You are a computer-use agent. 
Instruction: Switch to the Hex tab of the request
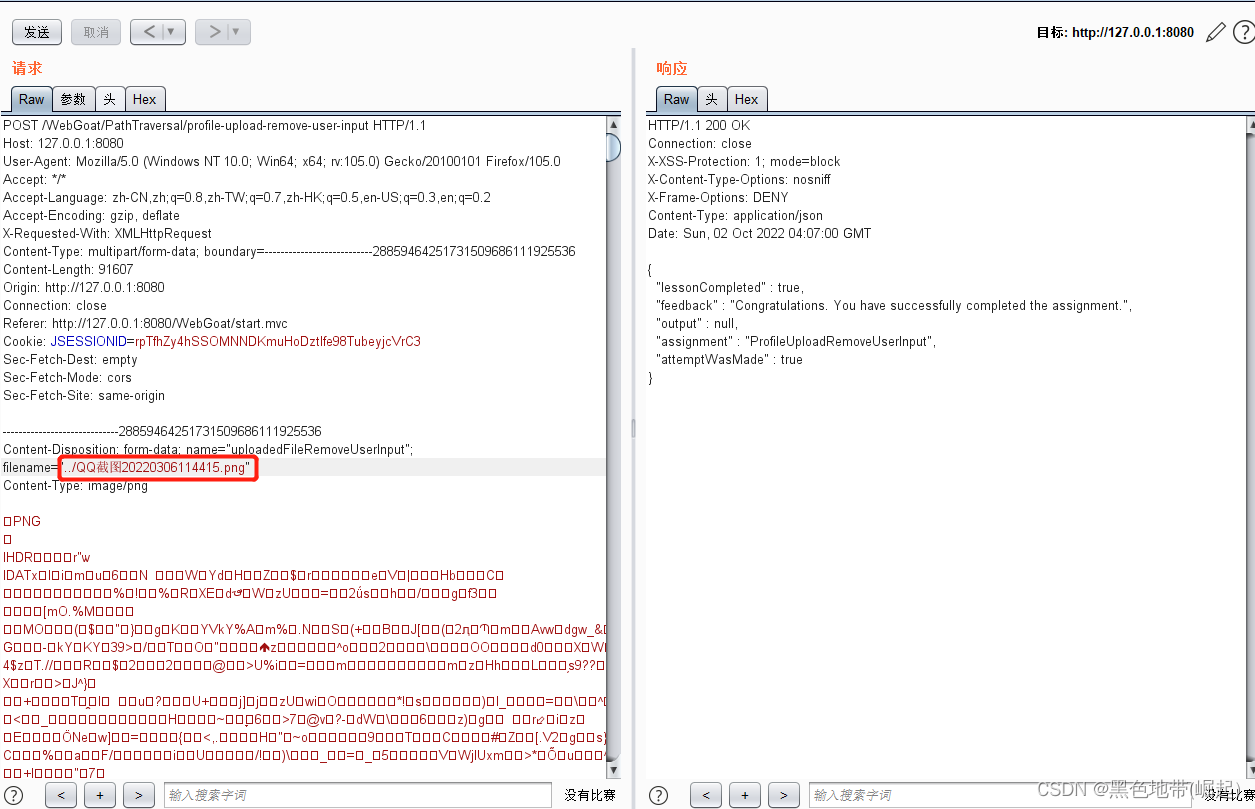(144, 99)
